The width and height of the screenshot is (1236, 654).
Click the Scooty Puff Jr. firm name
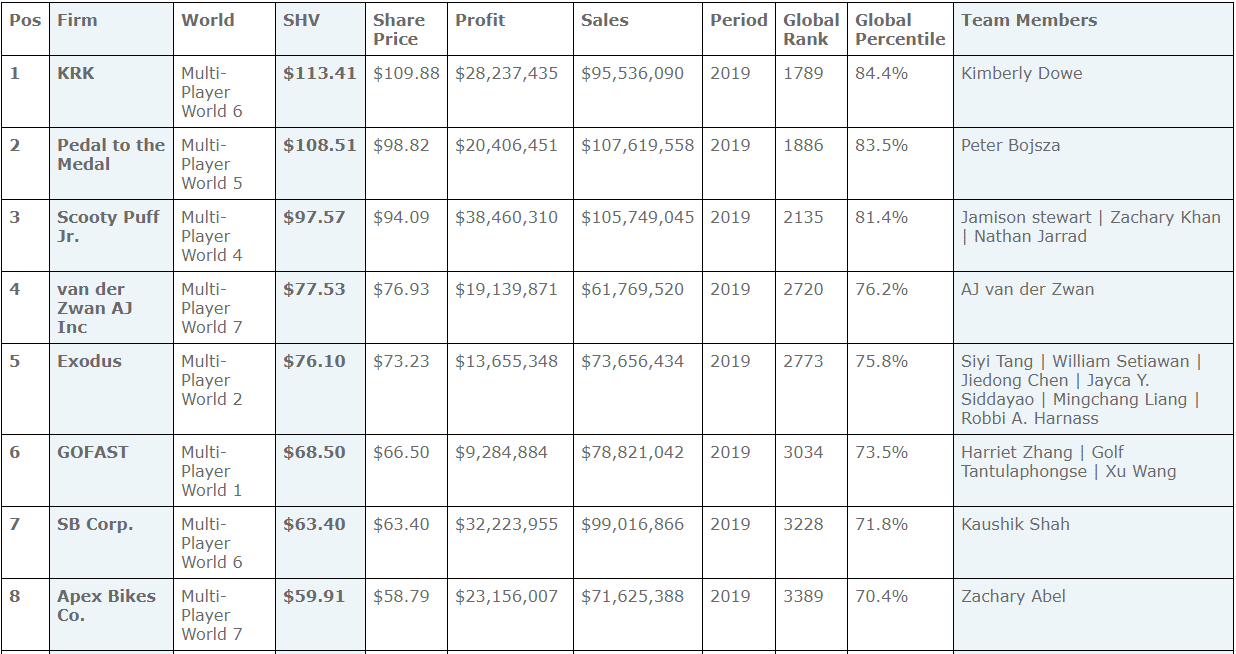tap(107, 226)
